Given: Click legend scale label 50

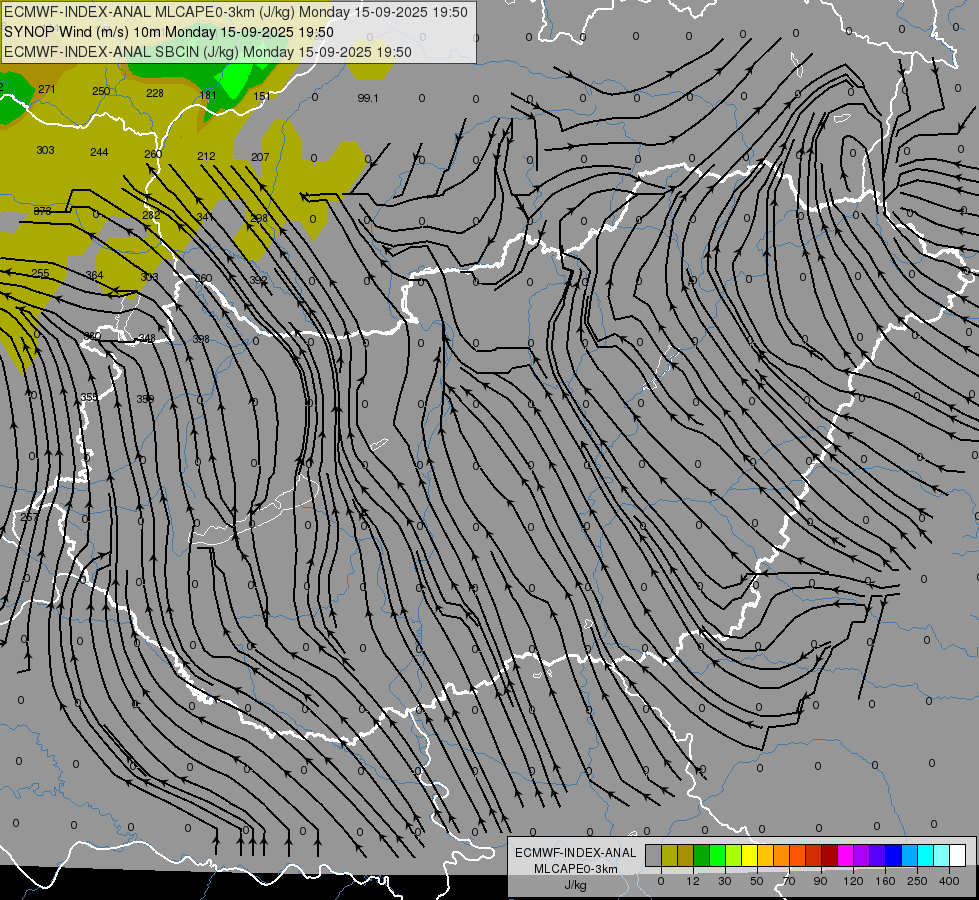Looking at the screenshot, I should click(x=757, y=881).
